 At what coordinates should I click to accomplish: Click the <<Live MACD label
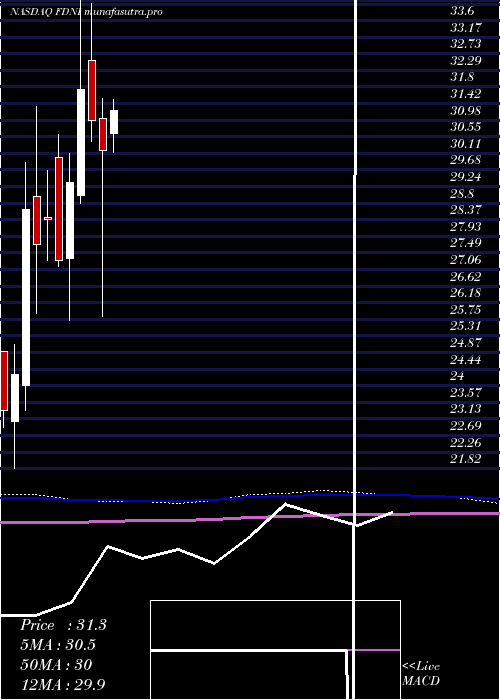click(421, 674)
